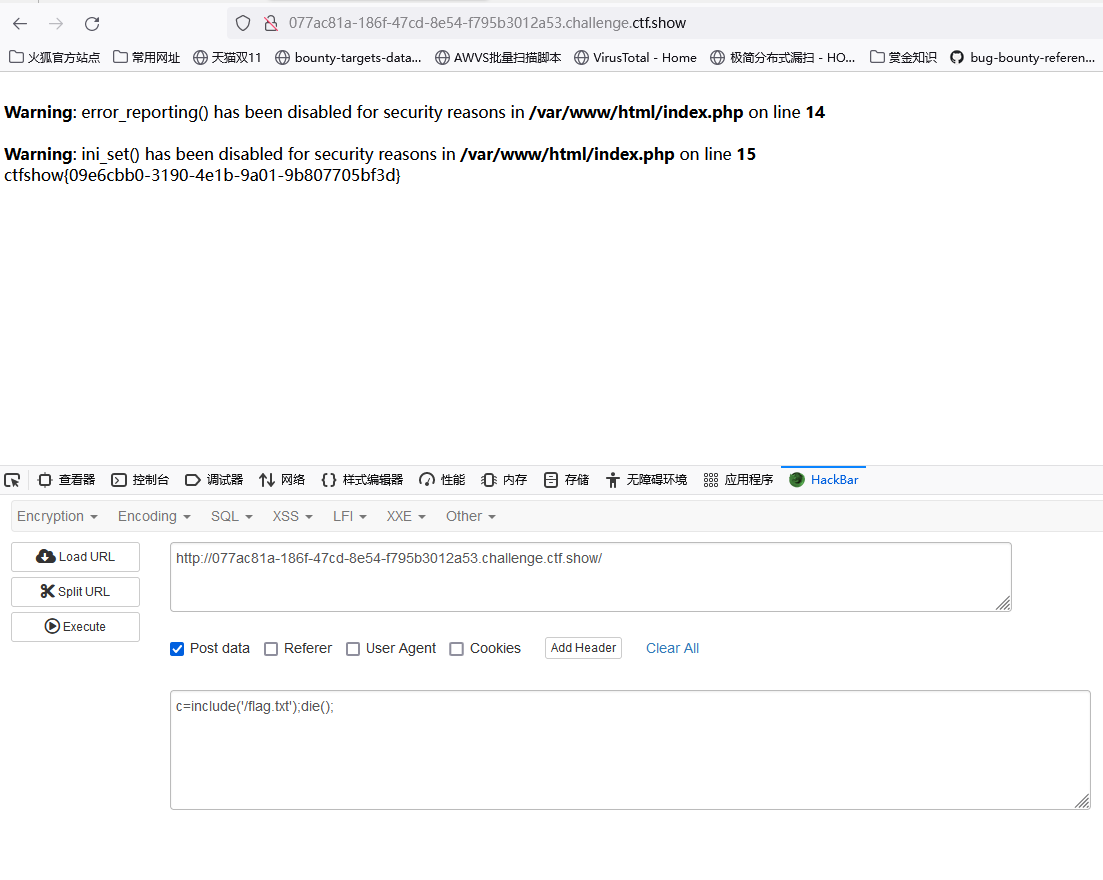1103x880 pixels.
Task: Open the 常用网址 bookmark folder
Action: click(x=146, y=58)
